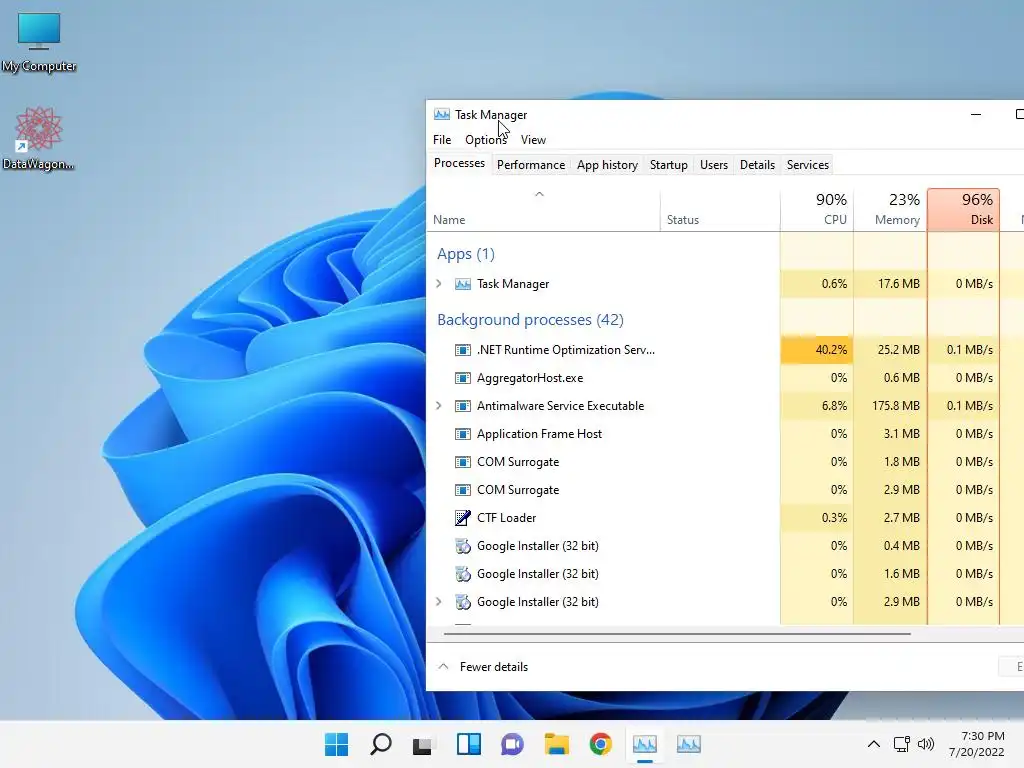Select the Apps (1) group header
This screenshot has height=768, width=1024.
click(x=466, y=254)
